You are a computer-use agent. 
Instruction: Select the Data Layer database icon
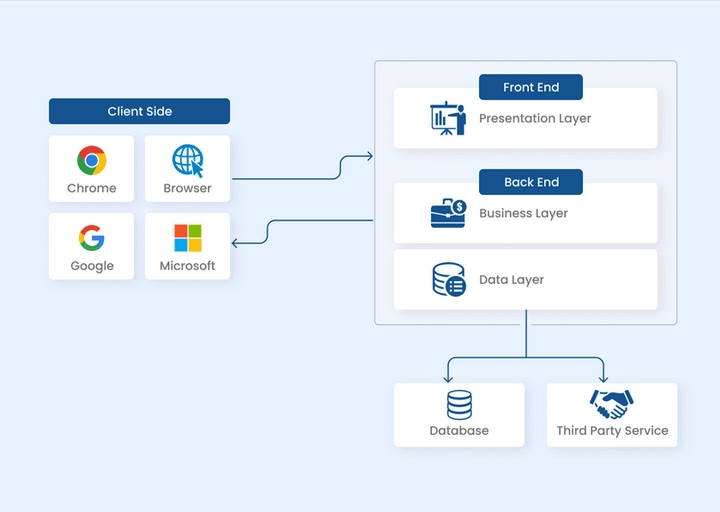(448, 280)
